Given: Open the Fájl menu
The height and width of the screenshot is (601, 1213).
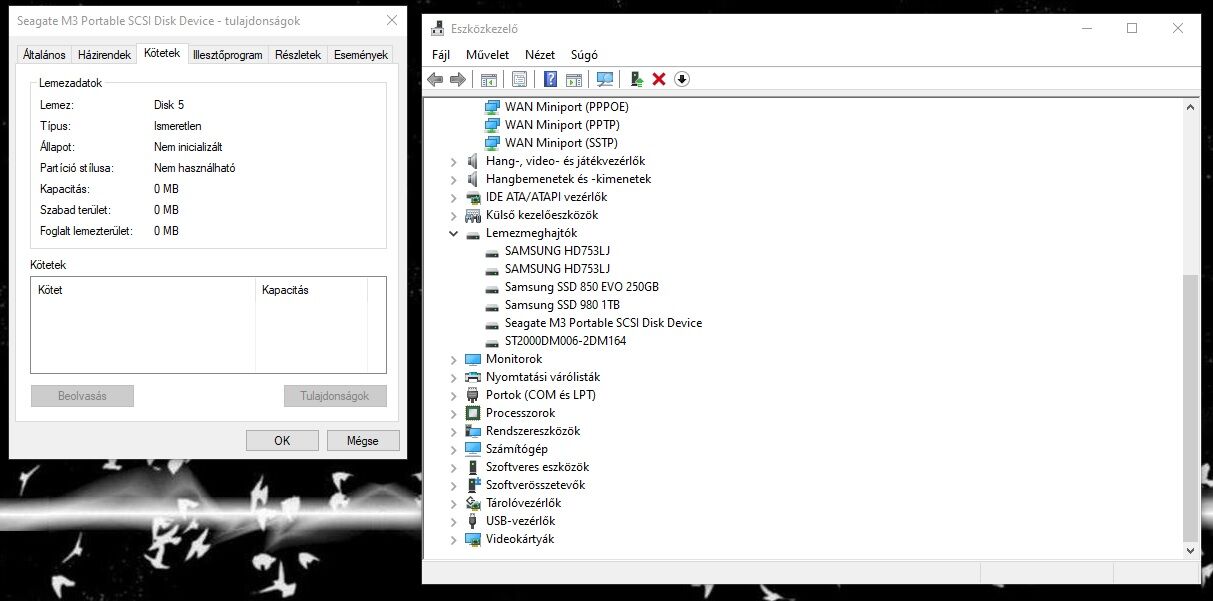Looking at the screenshot, I should [x=441, y=55].
